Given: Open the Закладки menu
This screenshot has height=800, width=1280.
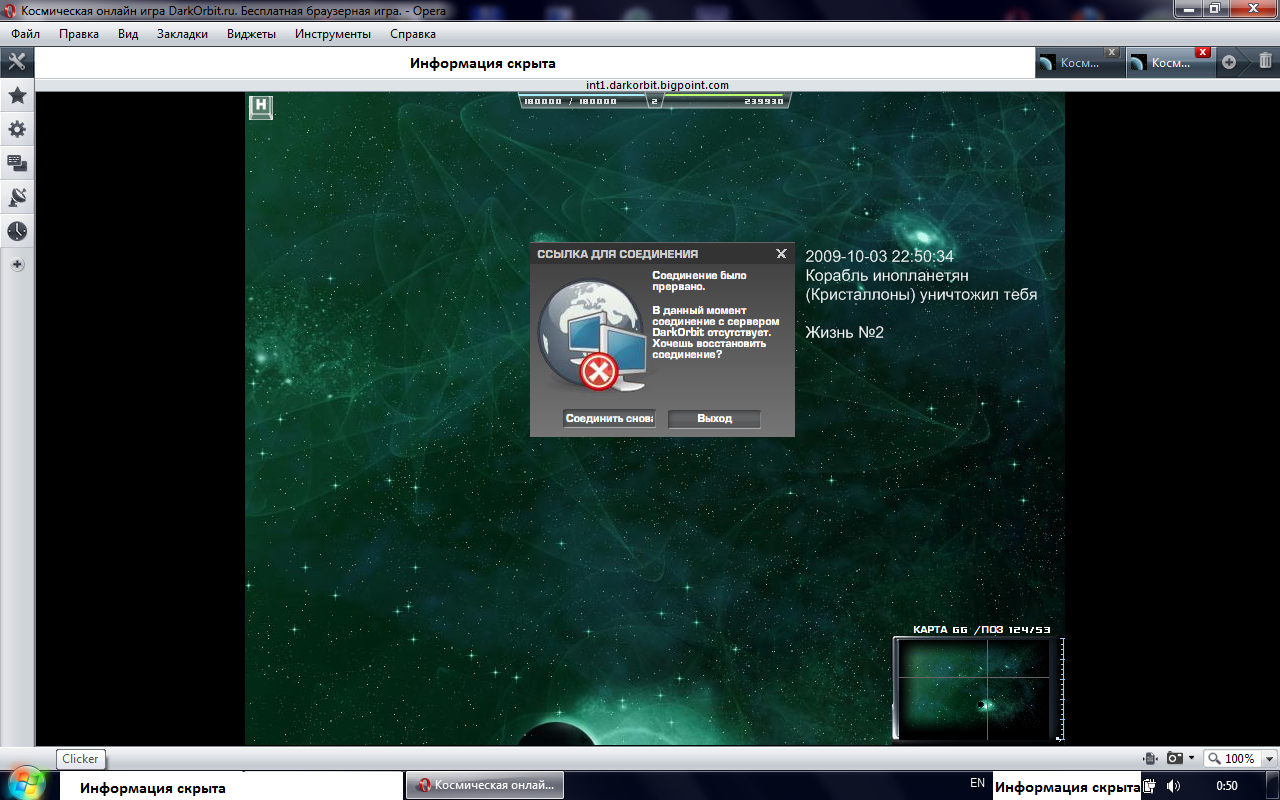Looking at the screenshot, I should [182, 34].
